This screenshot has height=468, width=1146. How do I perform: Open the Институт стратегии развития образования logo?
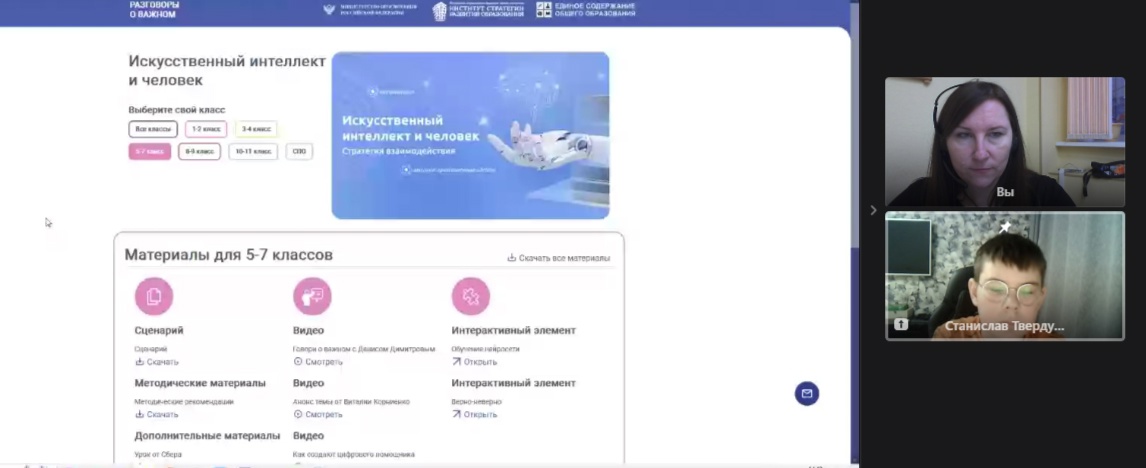pyautogui.click(x=478, y=10)
